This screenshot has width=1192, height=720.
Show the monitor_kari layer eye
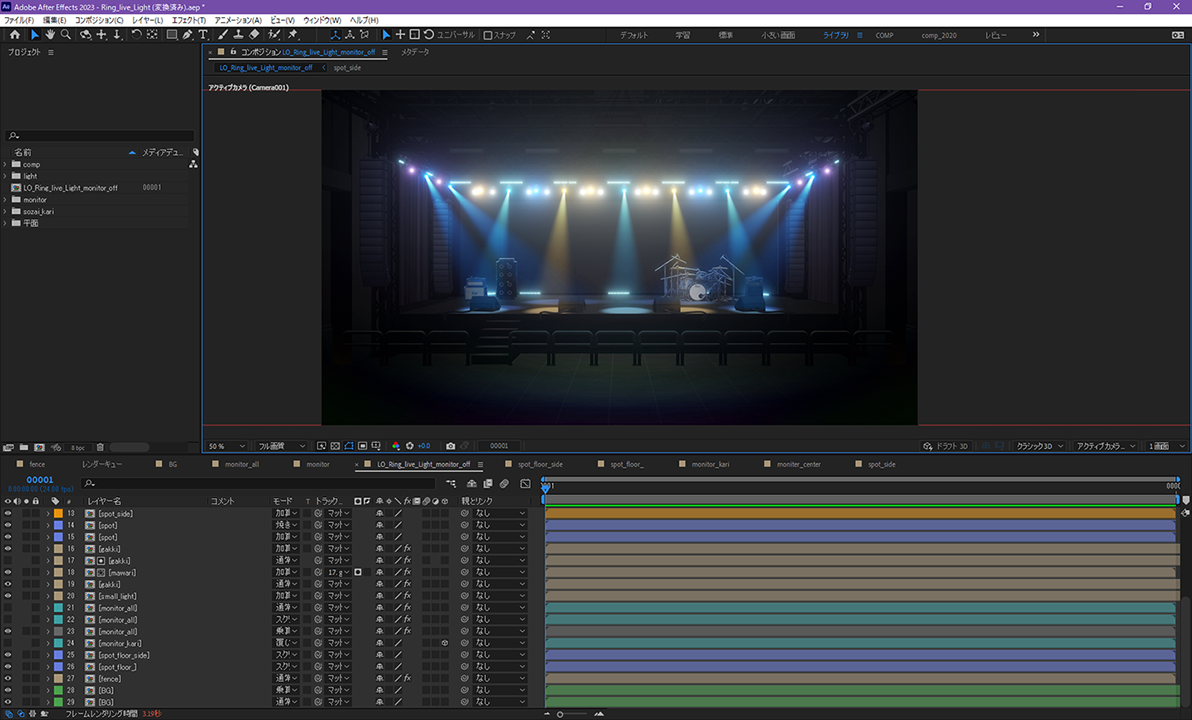pos(8,643)
